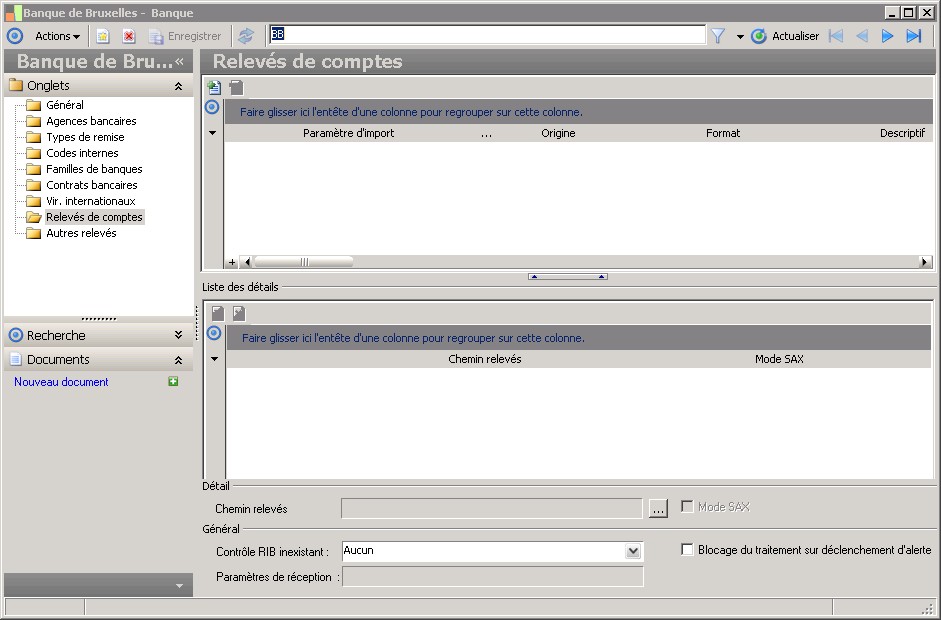Go to the first record
Image resolution: width=941 pixels, height=620 pixels.
[835, 36]
